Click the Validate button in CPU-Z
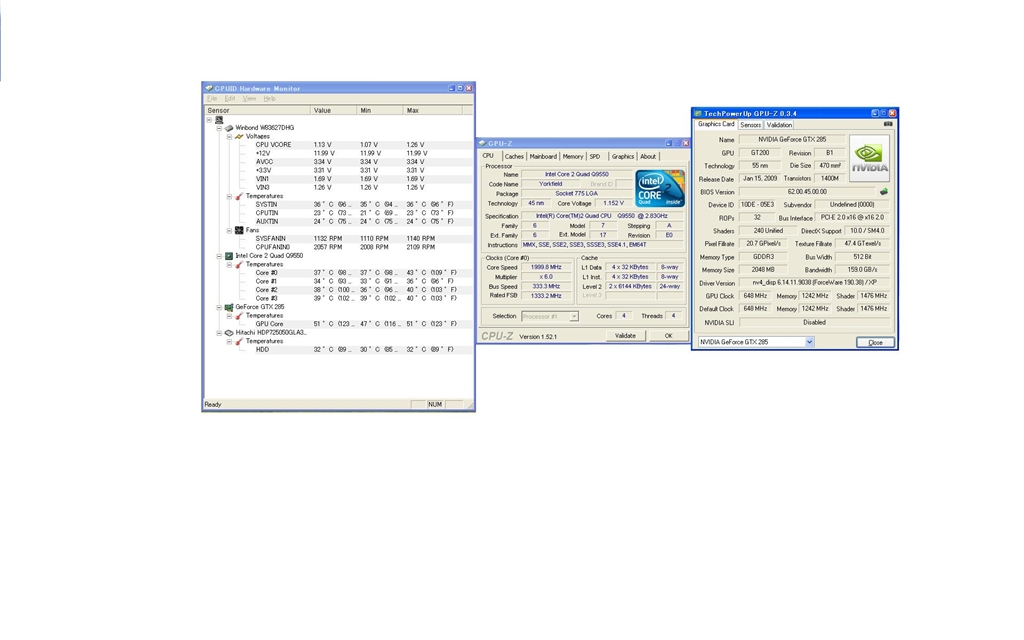Image resolution: width=1024 pixels, height=640 pixels. pyautogui.click(x=625, y=336)
